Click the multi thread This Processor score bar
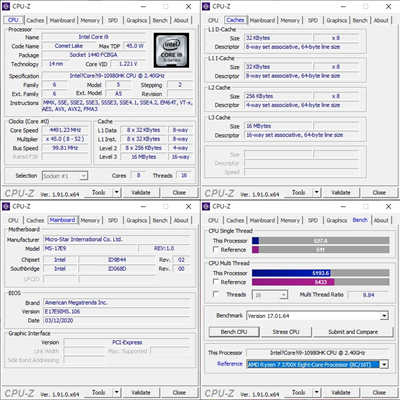 (320, 273)
